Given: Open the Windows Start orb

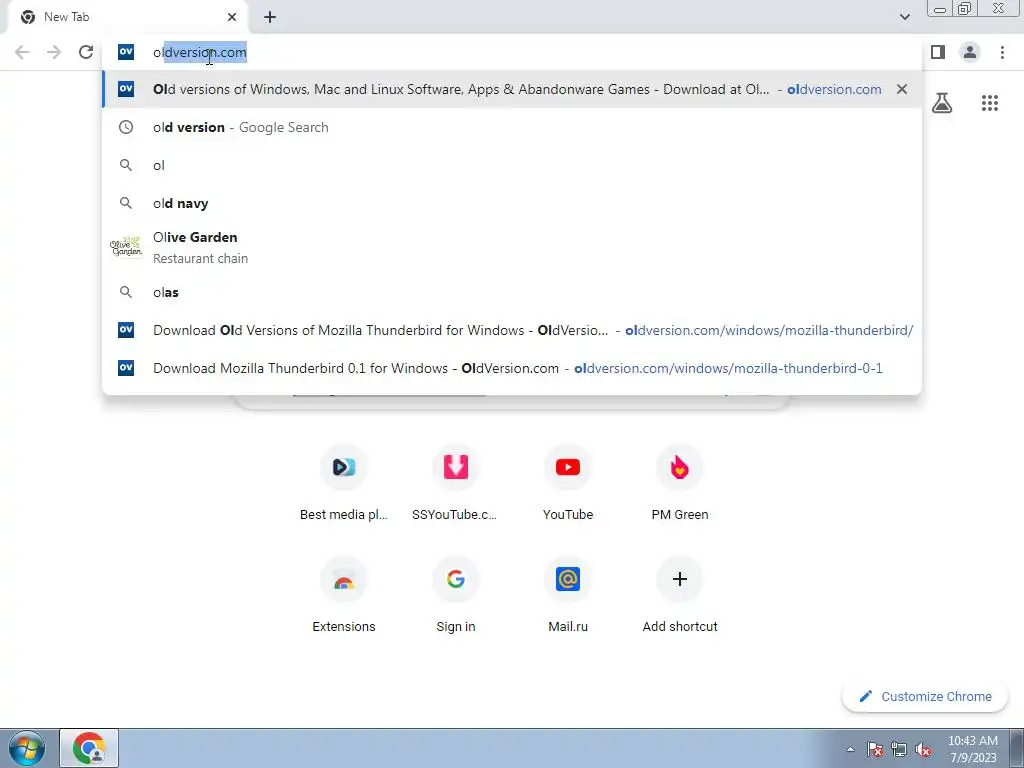Looking at the screenshot, I should pos(27,748).
